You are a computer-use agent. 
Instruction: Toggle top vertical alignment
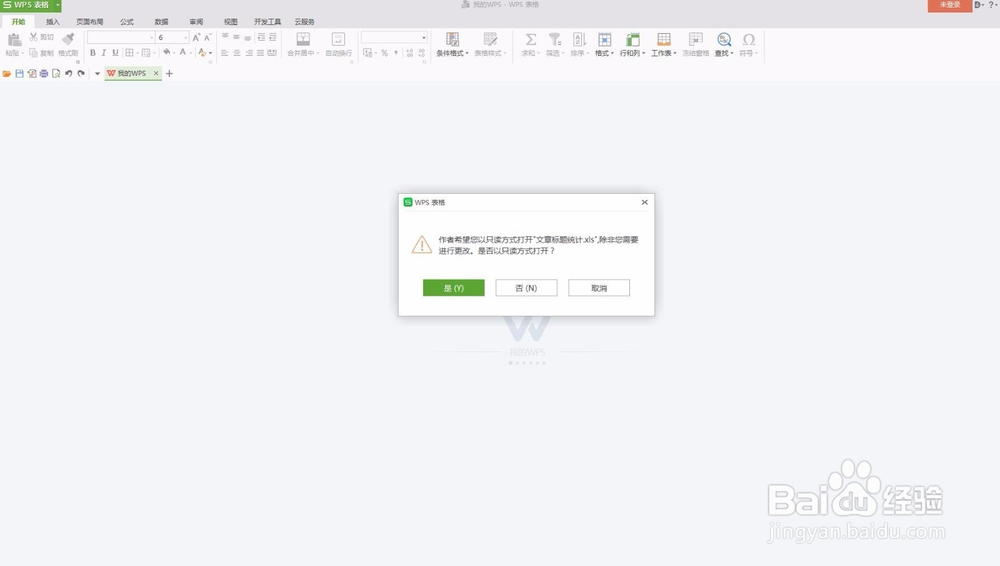point(225,38)
